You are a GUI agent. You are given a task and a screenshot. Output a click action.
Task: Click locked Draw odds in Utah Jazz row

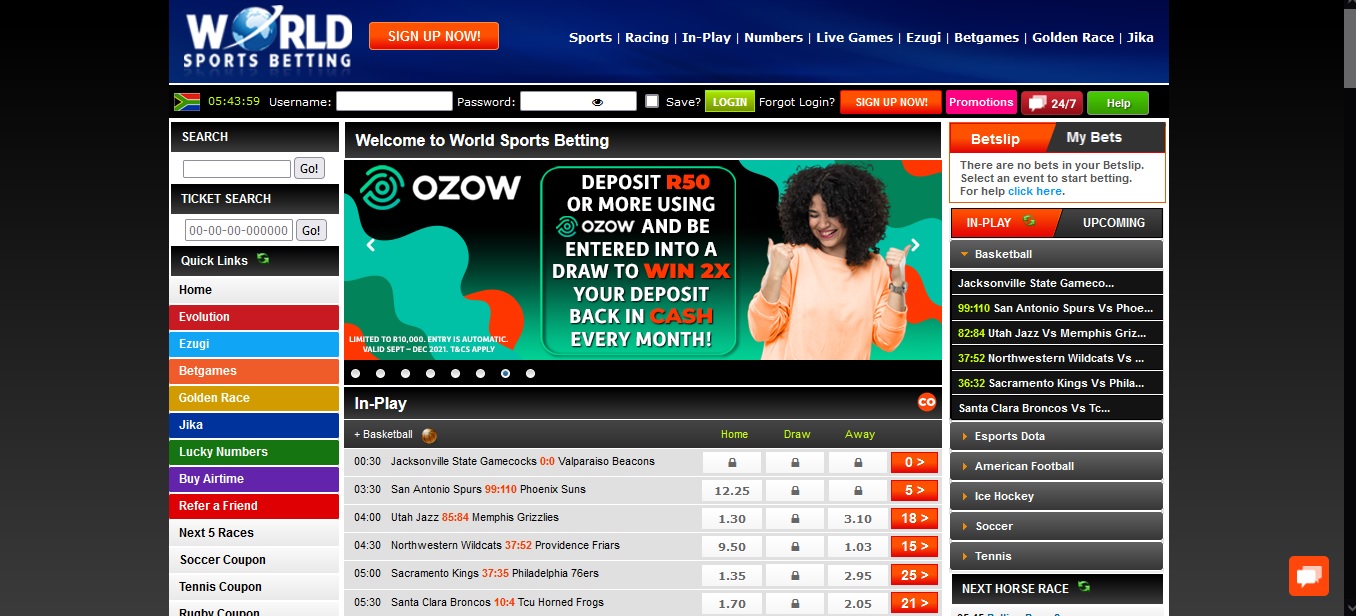coord(795,519)
